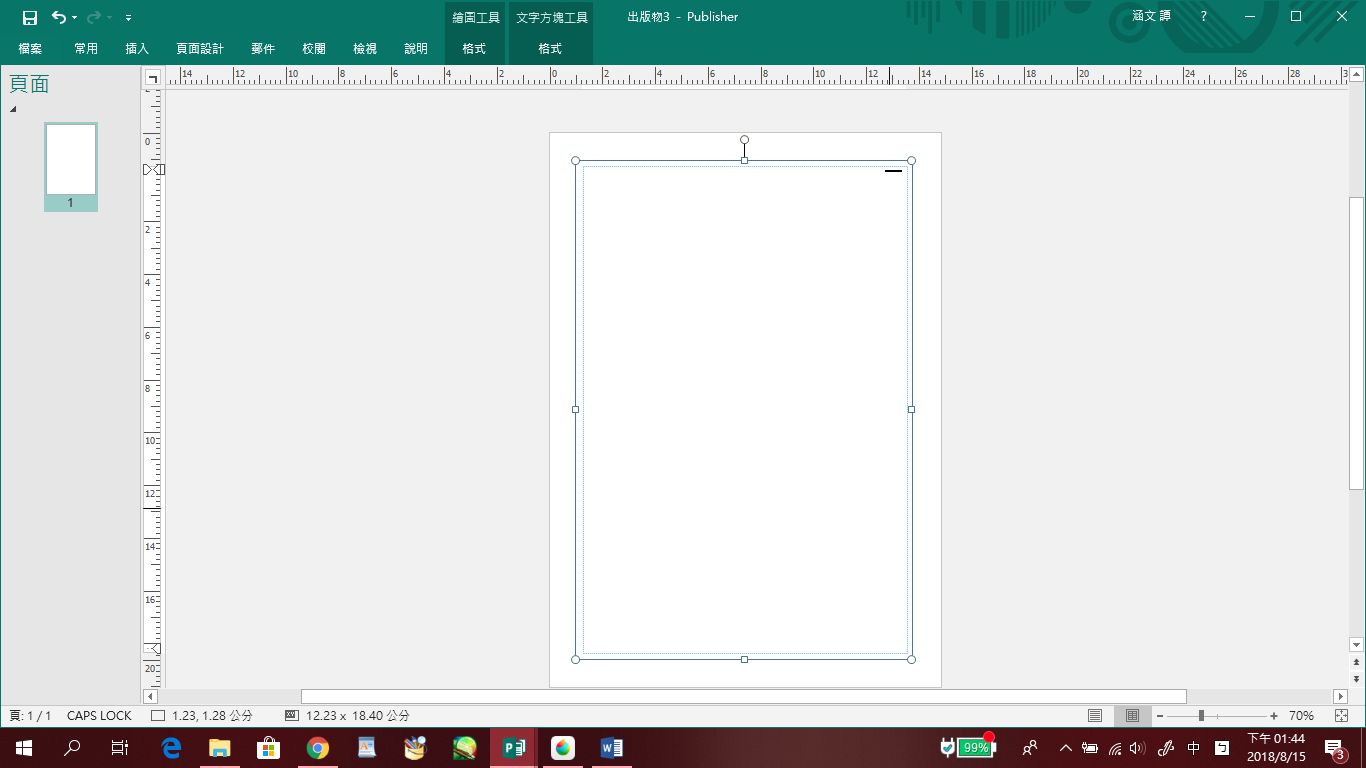The width and height of the screenshot is (1366, 768).
Task: Click the next page double-arrow button
Action: pos(1356,679)
